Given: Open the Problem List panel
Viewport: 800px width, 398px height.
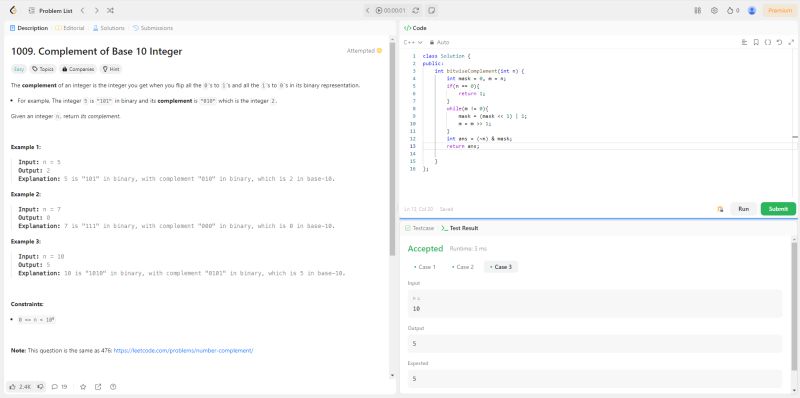Looking at the screenshot, I should [x=51, y=10].
